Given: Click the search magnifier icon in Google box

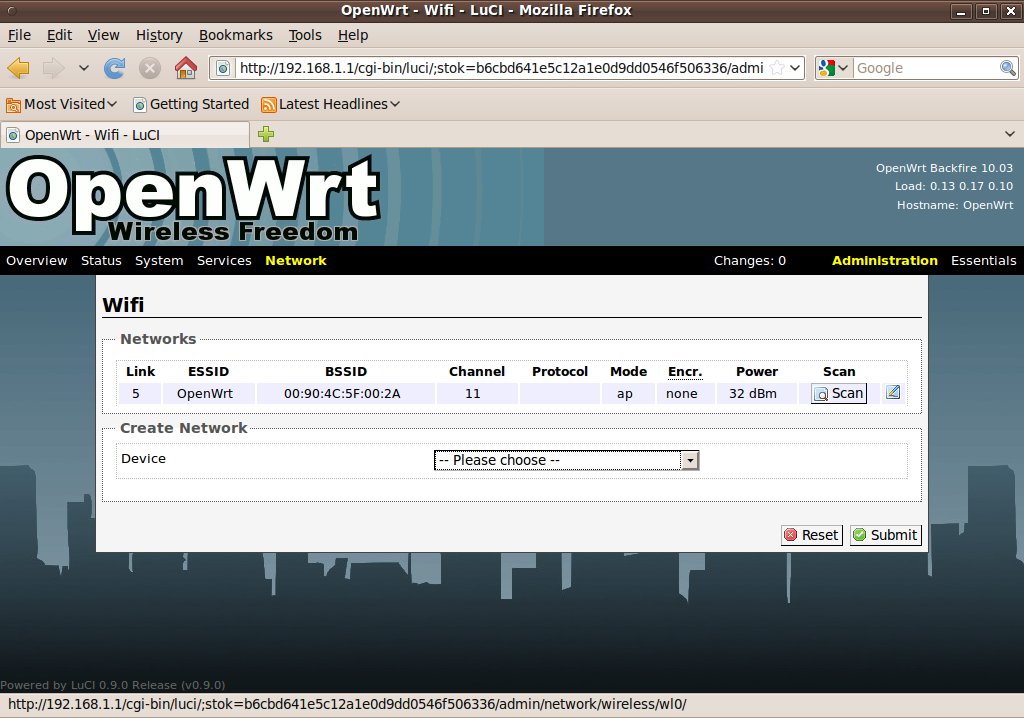Looking at the screenshot, I should click(x=1008, y=68).
